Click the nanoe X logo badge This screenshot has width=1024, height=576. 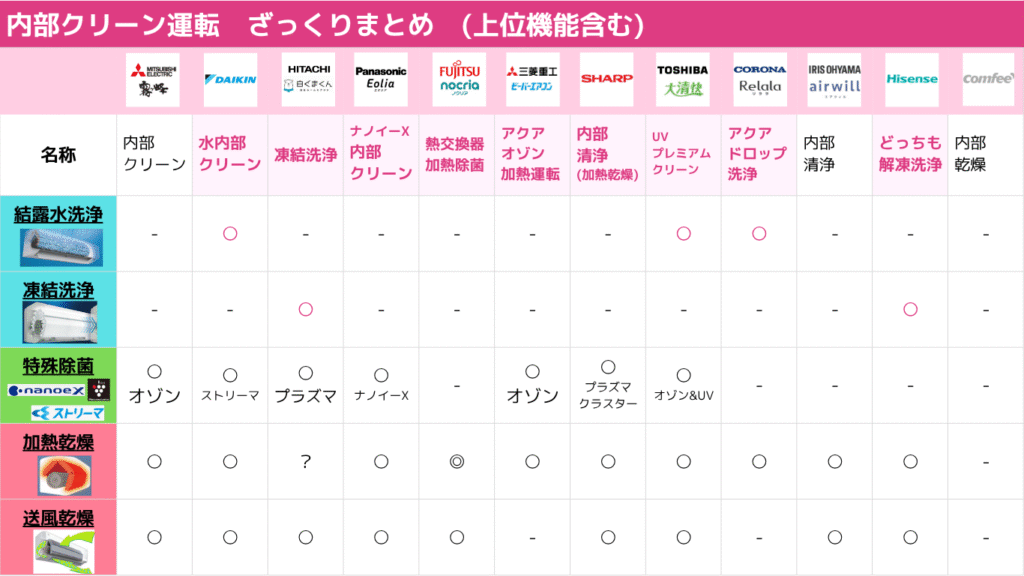click(x=46, y=391)
